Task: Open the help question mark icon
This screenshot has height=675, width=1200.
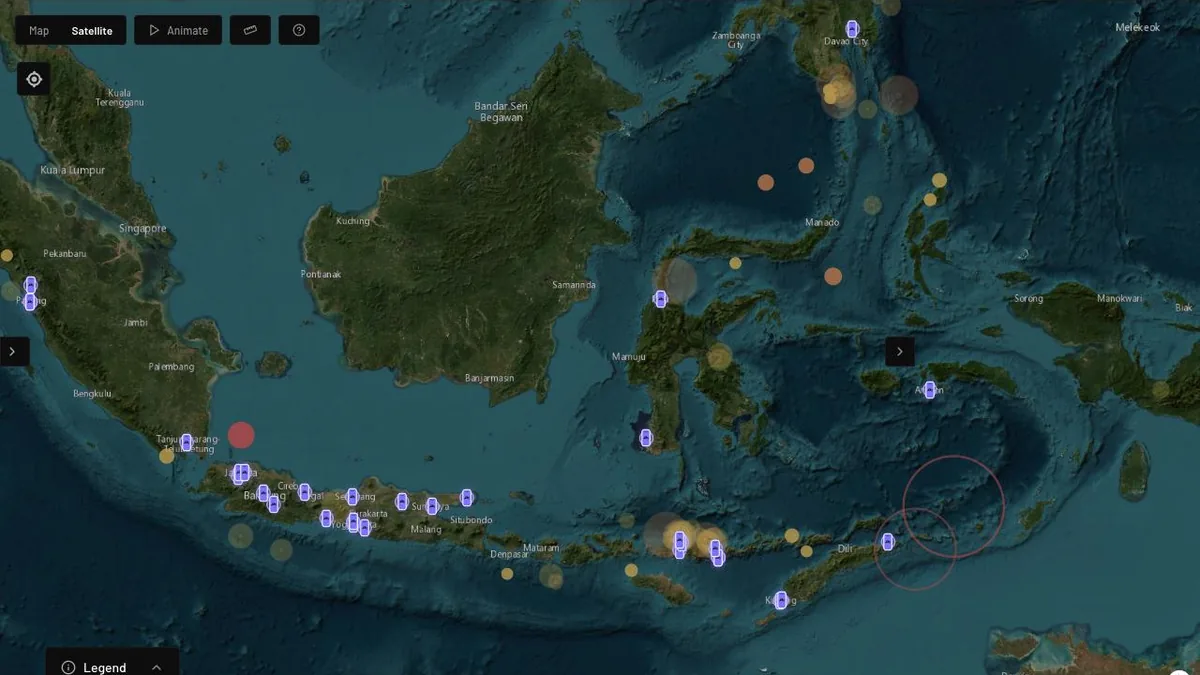Action: (299, 30)
